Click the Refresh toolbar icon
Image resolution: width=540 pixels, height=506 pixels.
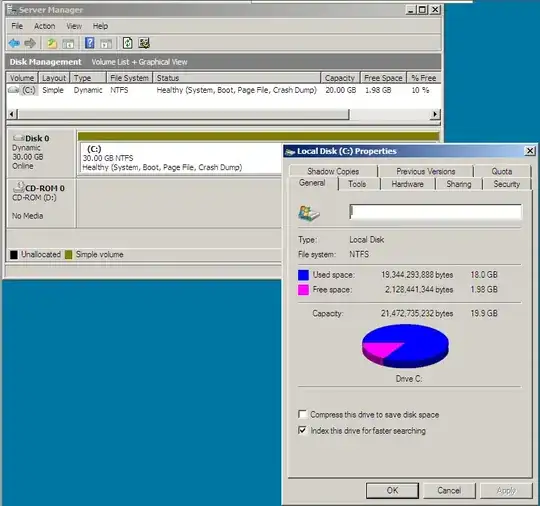128,43
